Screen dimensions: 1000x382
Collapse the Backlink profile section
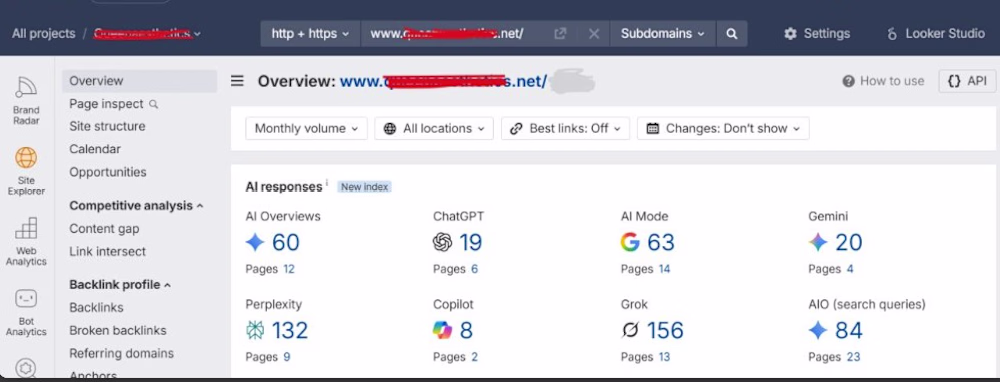(120, 284)
